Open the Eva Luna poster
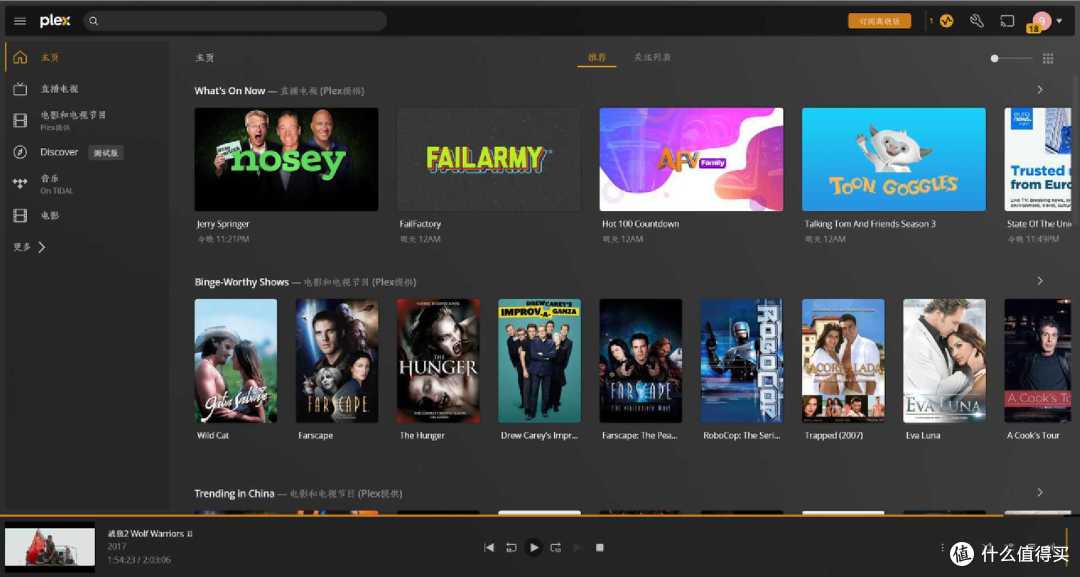Screen dimensions: 1080x577 944,361
